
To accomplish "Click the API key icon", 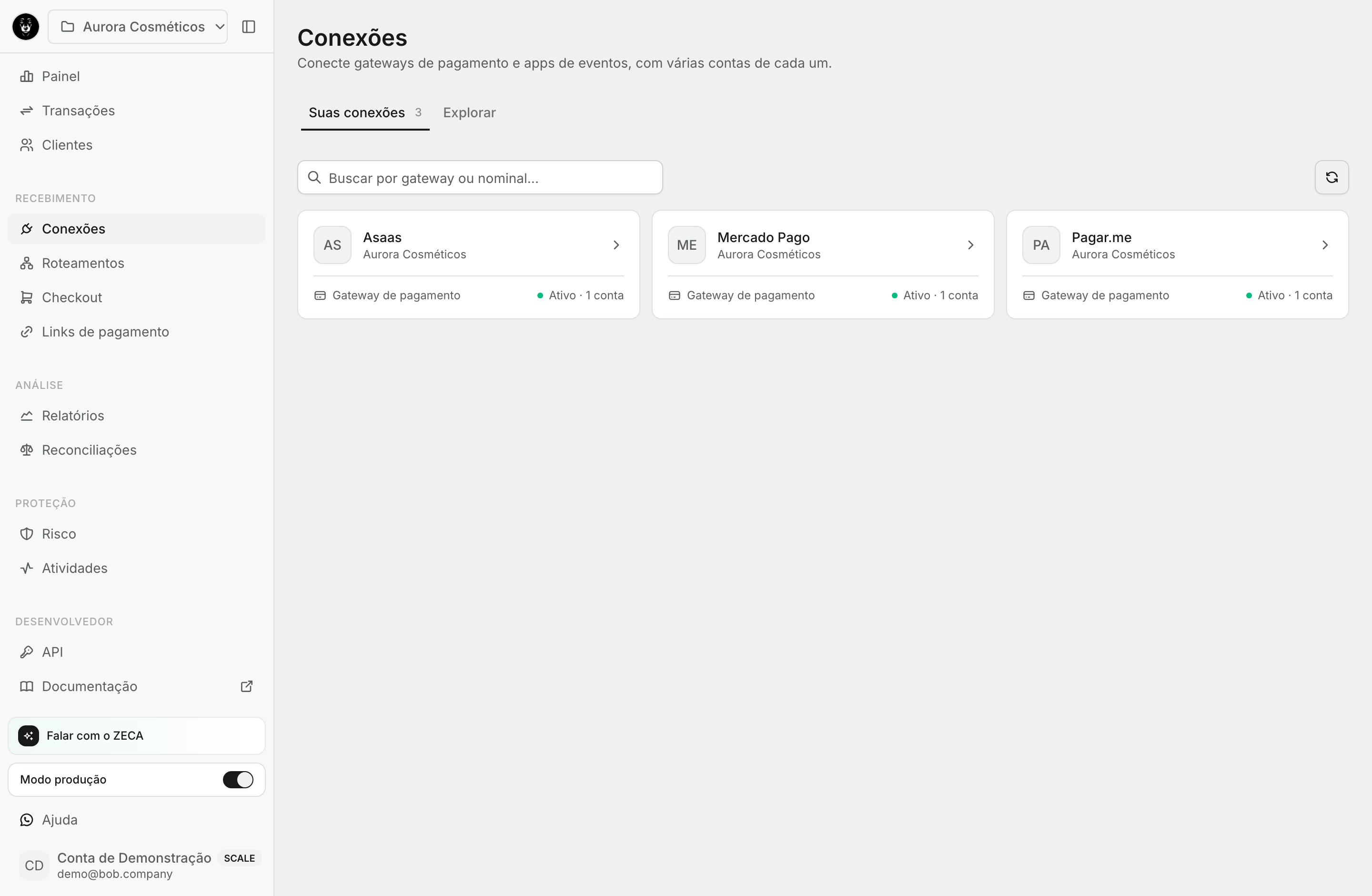I will point(27,652).
